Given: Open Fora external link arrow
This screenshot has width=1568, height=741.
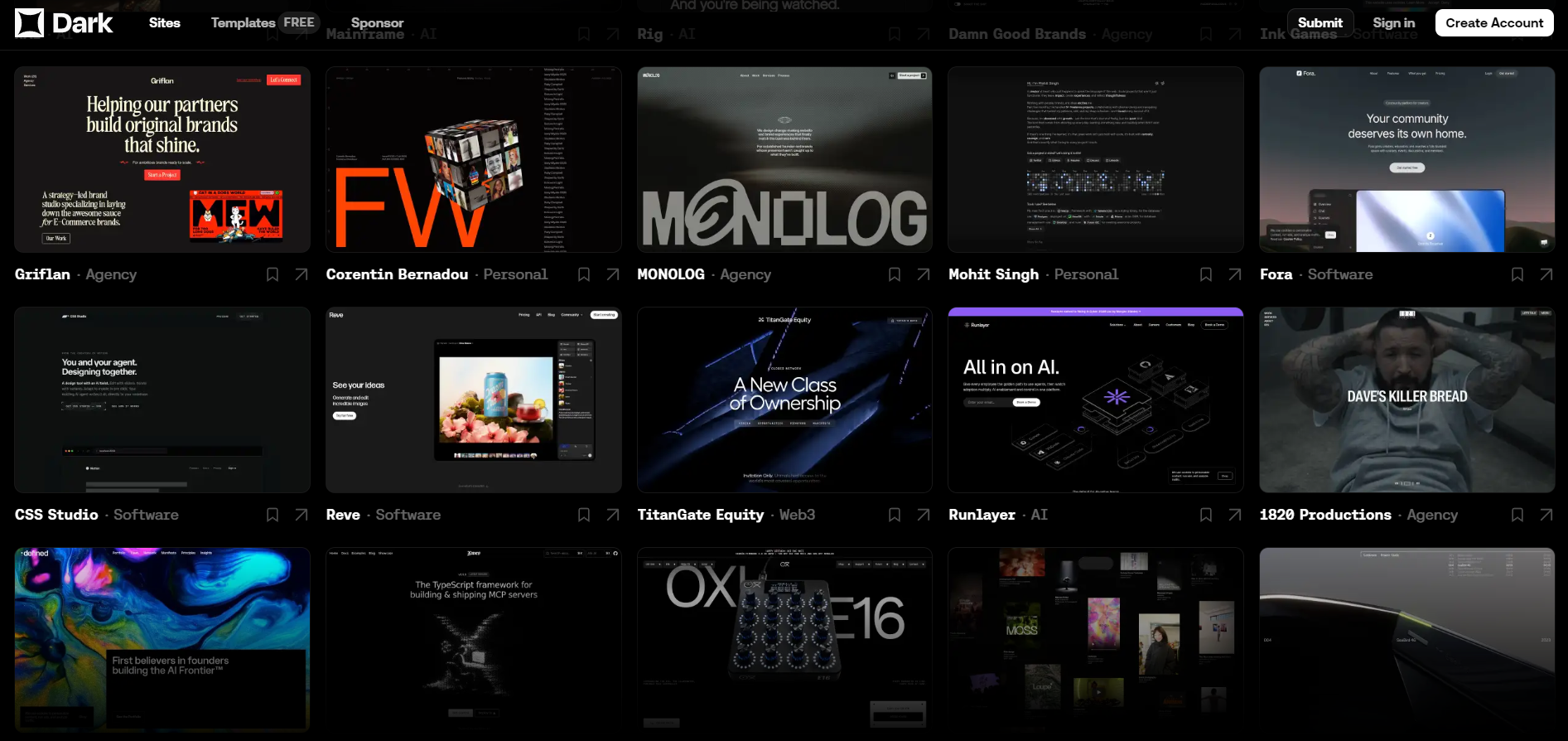Looking at the screenshot, I should click(1546, 274).
